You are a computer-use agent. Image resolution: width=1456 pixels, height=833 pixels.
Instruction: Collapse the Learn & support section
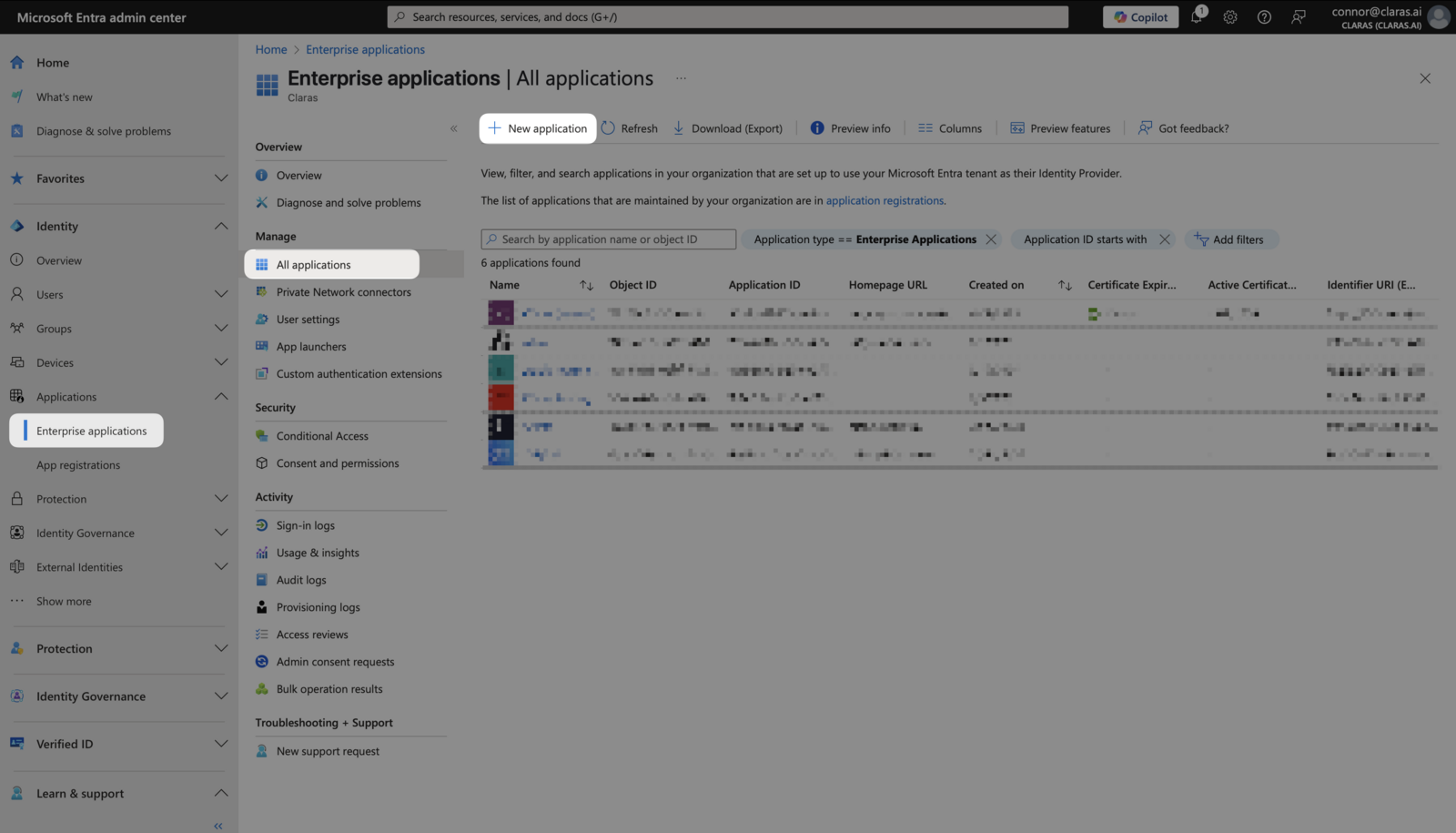(220, 794)
